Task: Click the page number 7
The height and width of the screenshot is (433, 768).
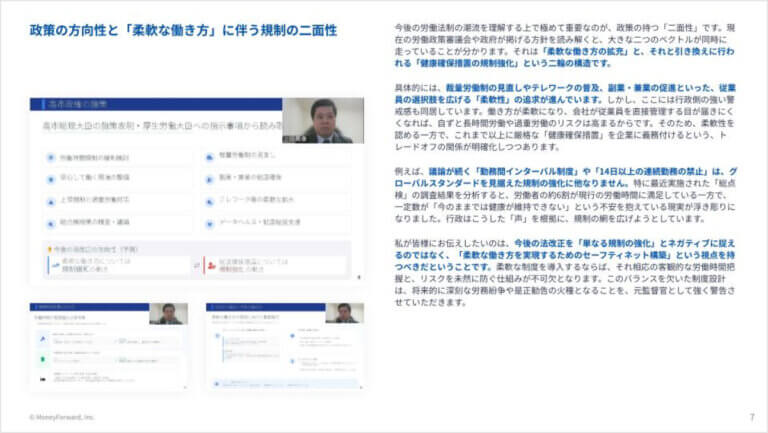Action: point(752,417)
